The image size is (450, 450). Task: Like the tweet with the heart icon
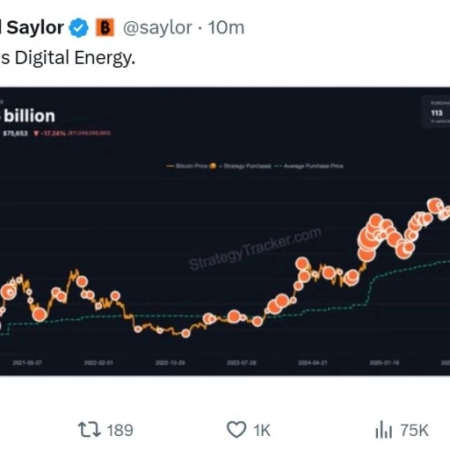tap(236, 429)
